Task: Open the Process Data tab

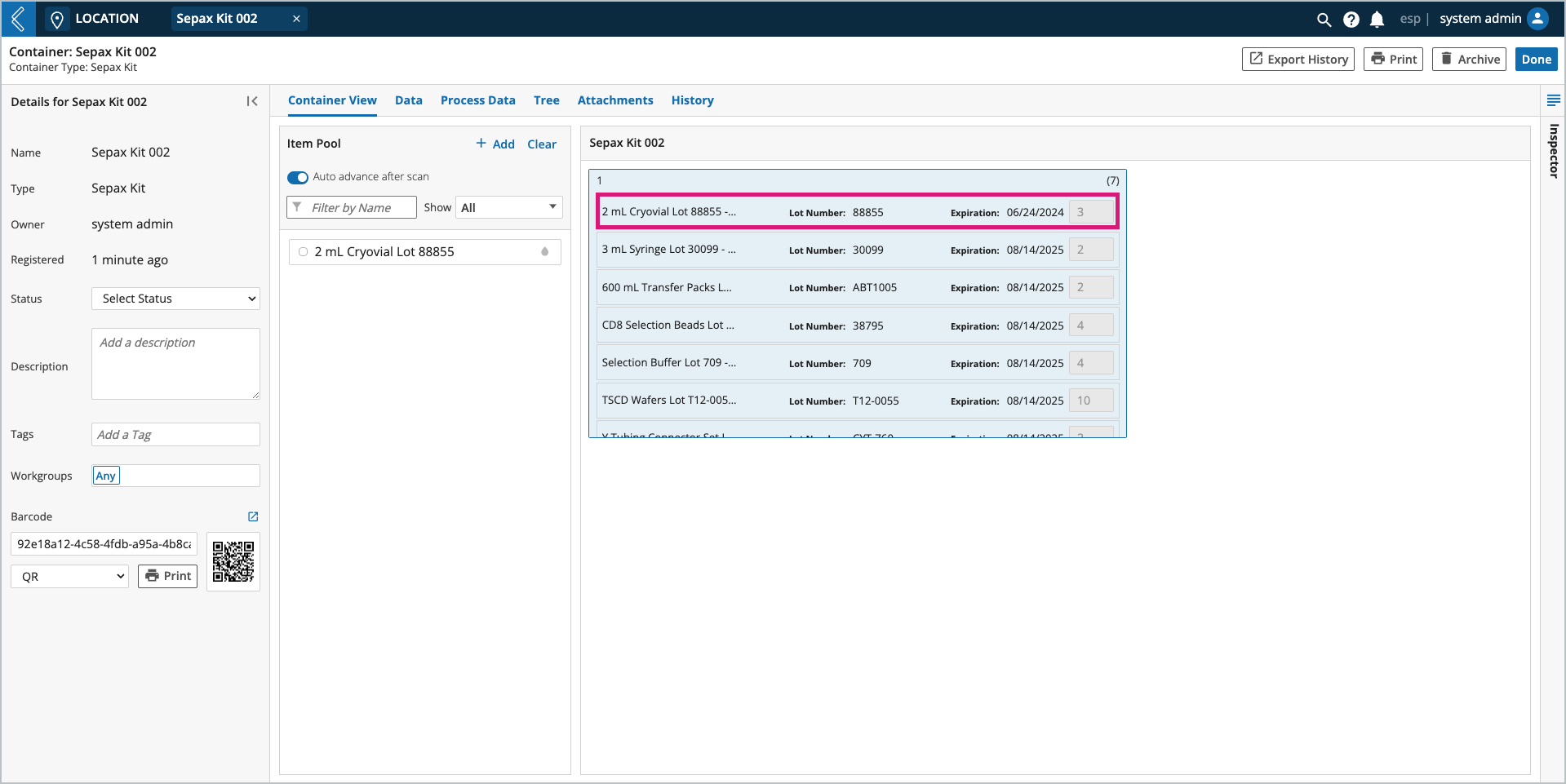Action: click(x=478, y=100)
